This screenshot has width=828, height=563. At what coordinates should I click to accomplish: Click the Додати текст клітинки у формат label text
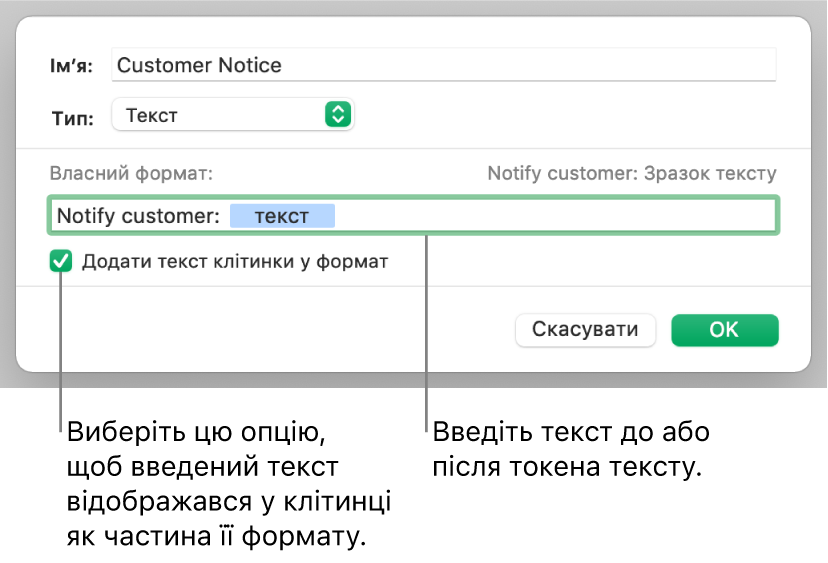[234, 262]
